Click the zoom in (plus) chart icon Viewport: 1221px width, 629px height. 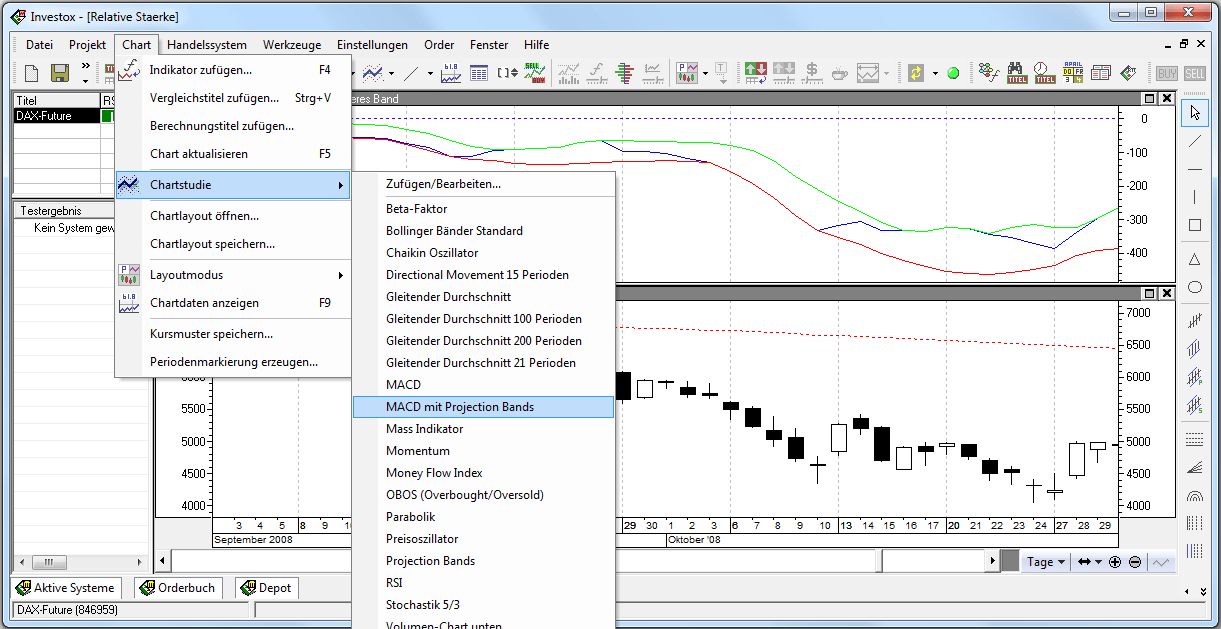pos(1115,562)
